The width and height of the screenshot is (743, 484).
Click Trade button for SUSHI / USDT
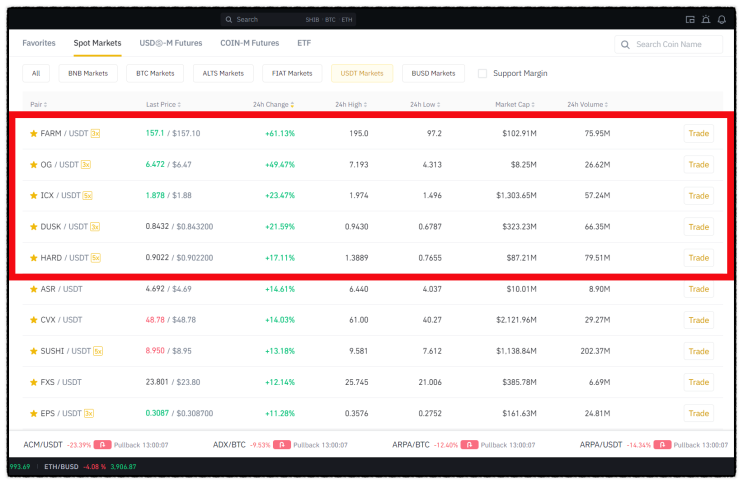click(x=698, y=351)
